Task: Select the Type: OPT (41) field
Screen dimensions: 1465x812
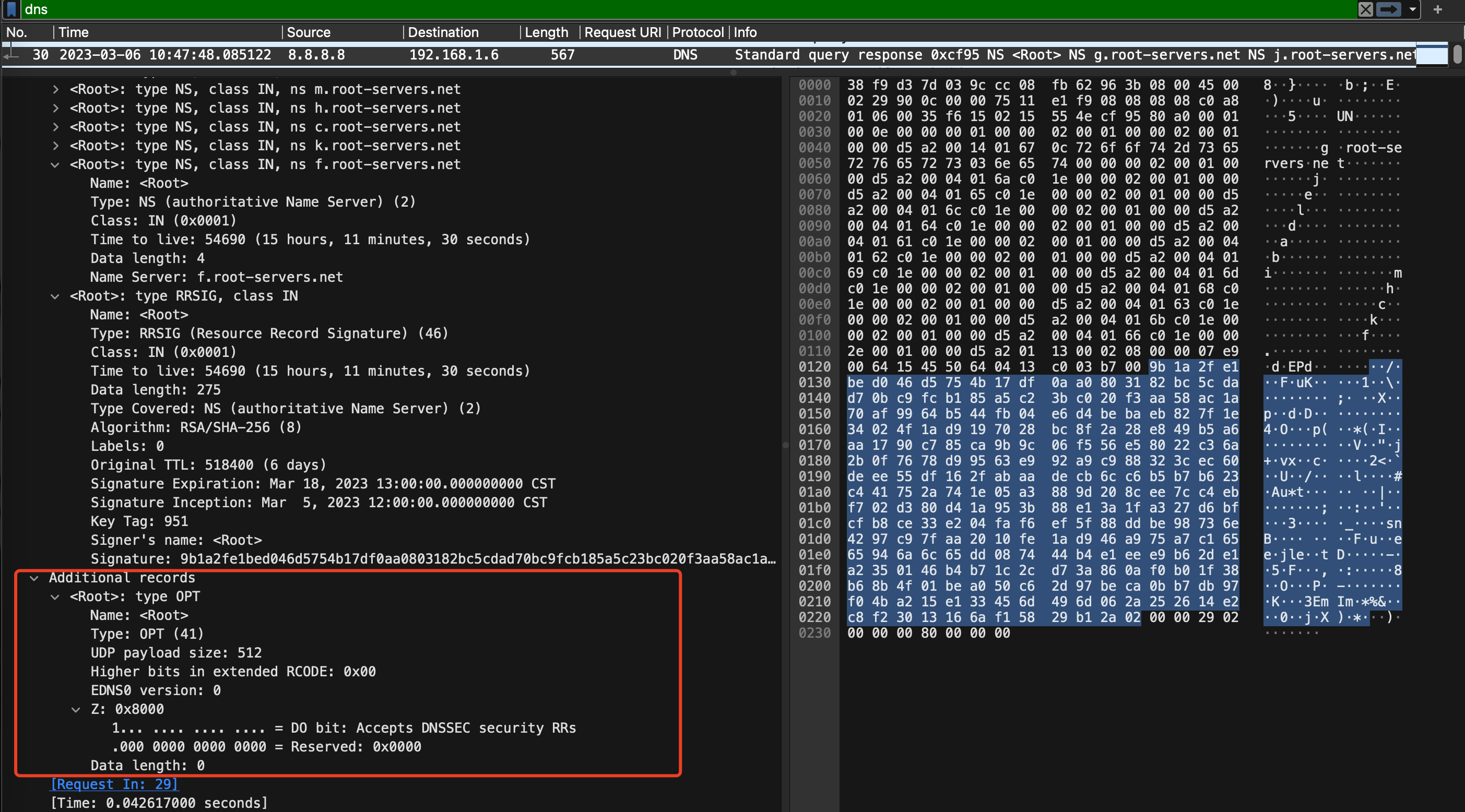Action: coord(147,634)
